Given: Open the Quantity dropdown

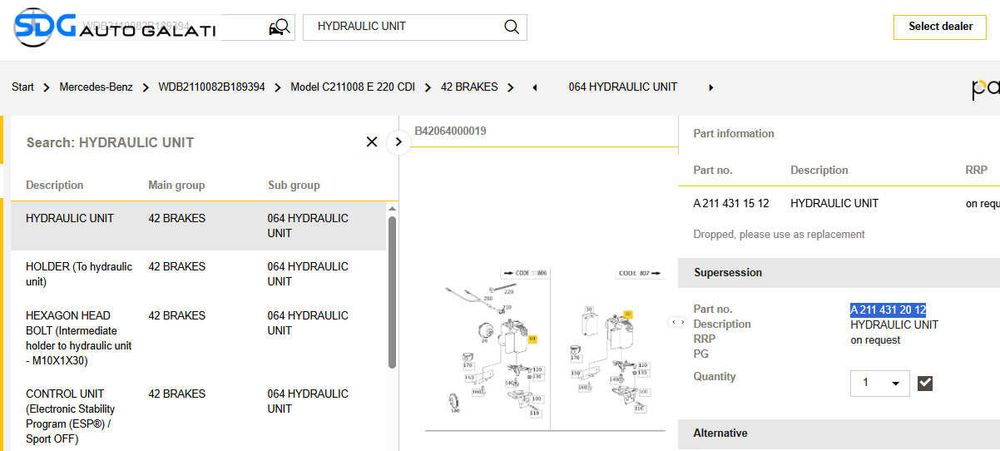Looking at the screenshot, I should pos(880,383).
